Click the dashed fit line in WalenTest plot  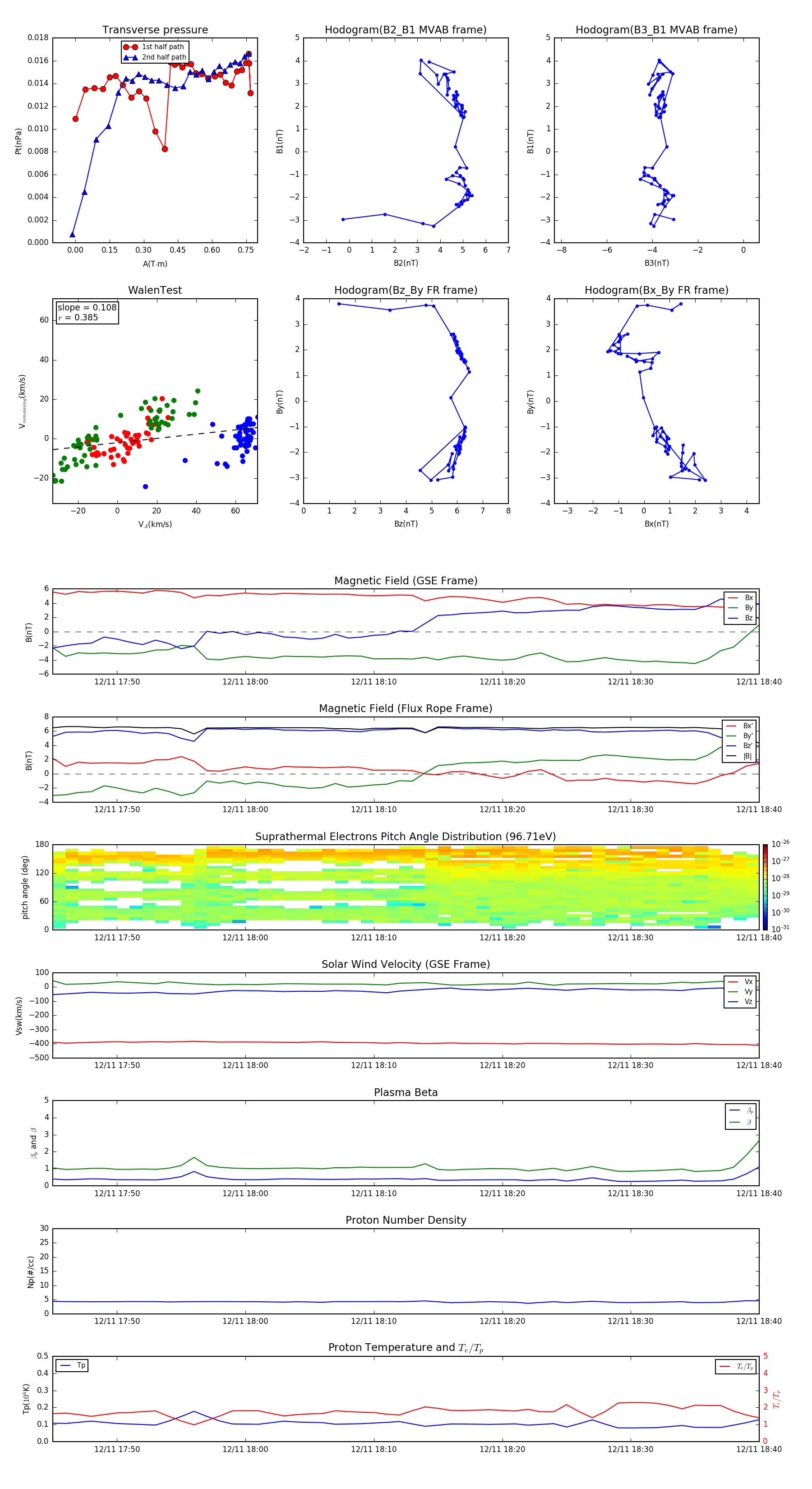(155, 439)
